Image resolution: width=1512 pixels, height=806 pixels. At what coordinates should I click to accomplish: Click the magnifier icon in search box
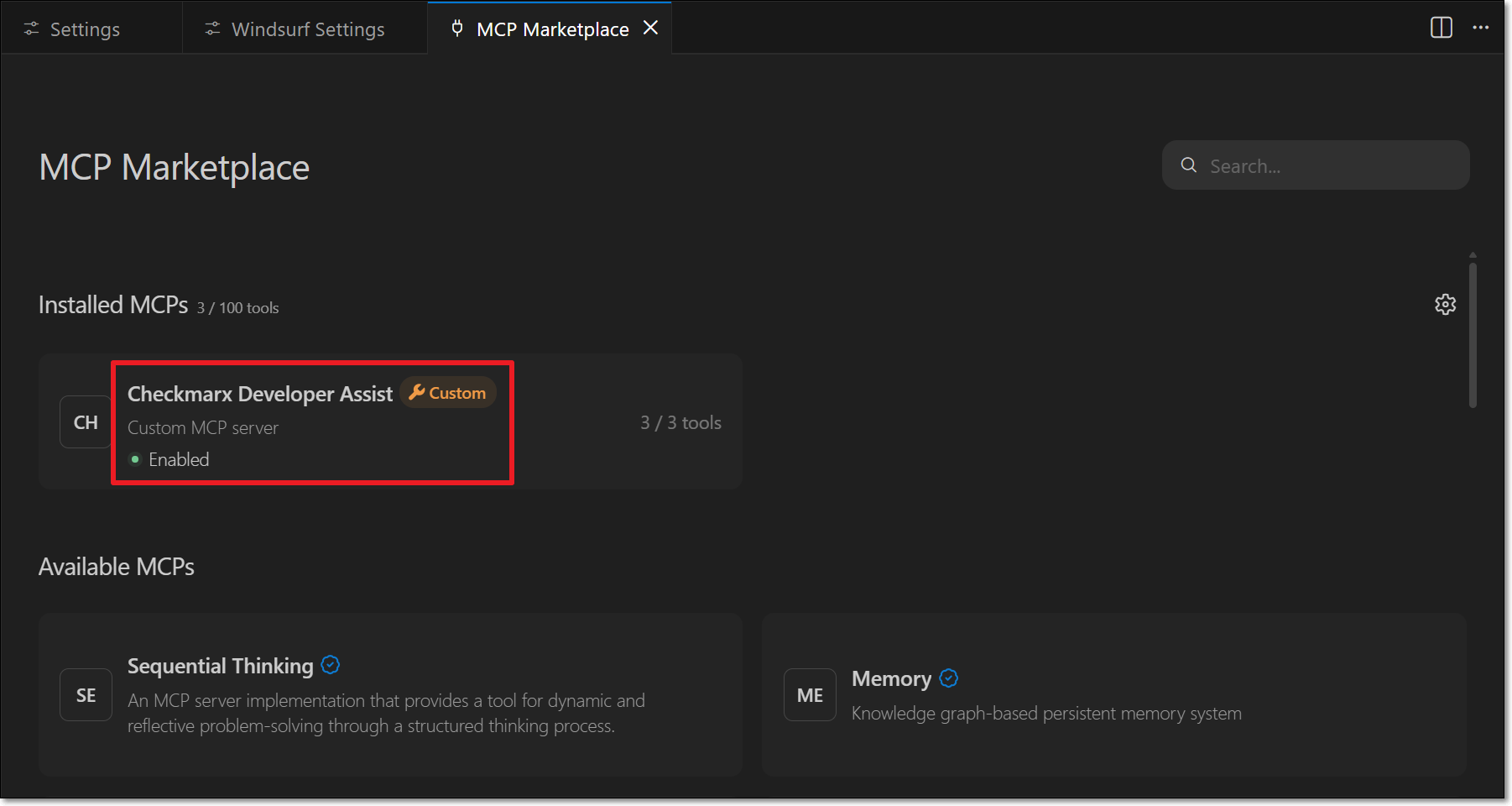click(x=1189, y=165)
